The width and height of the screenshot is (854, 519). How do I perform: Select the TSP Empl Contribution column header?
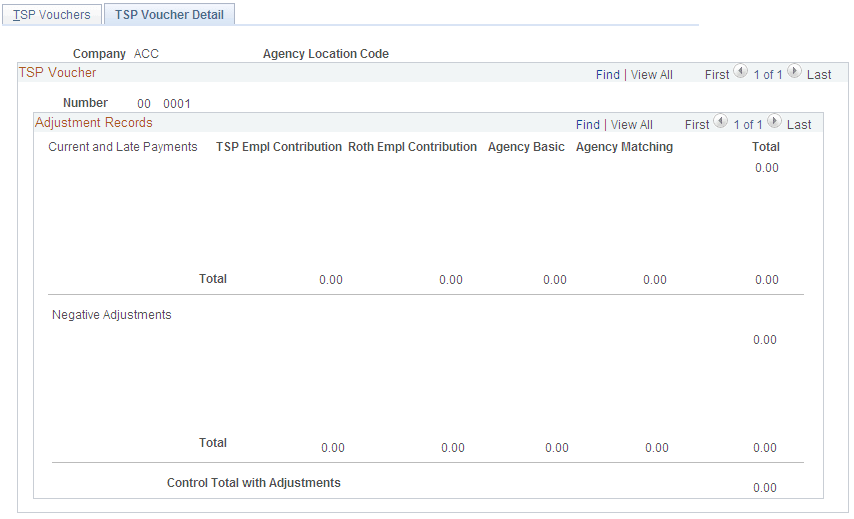tap(279, 147)
